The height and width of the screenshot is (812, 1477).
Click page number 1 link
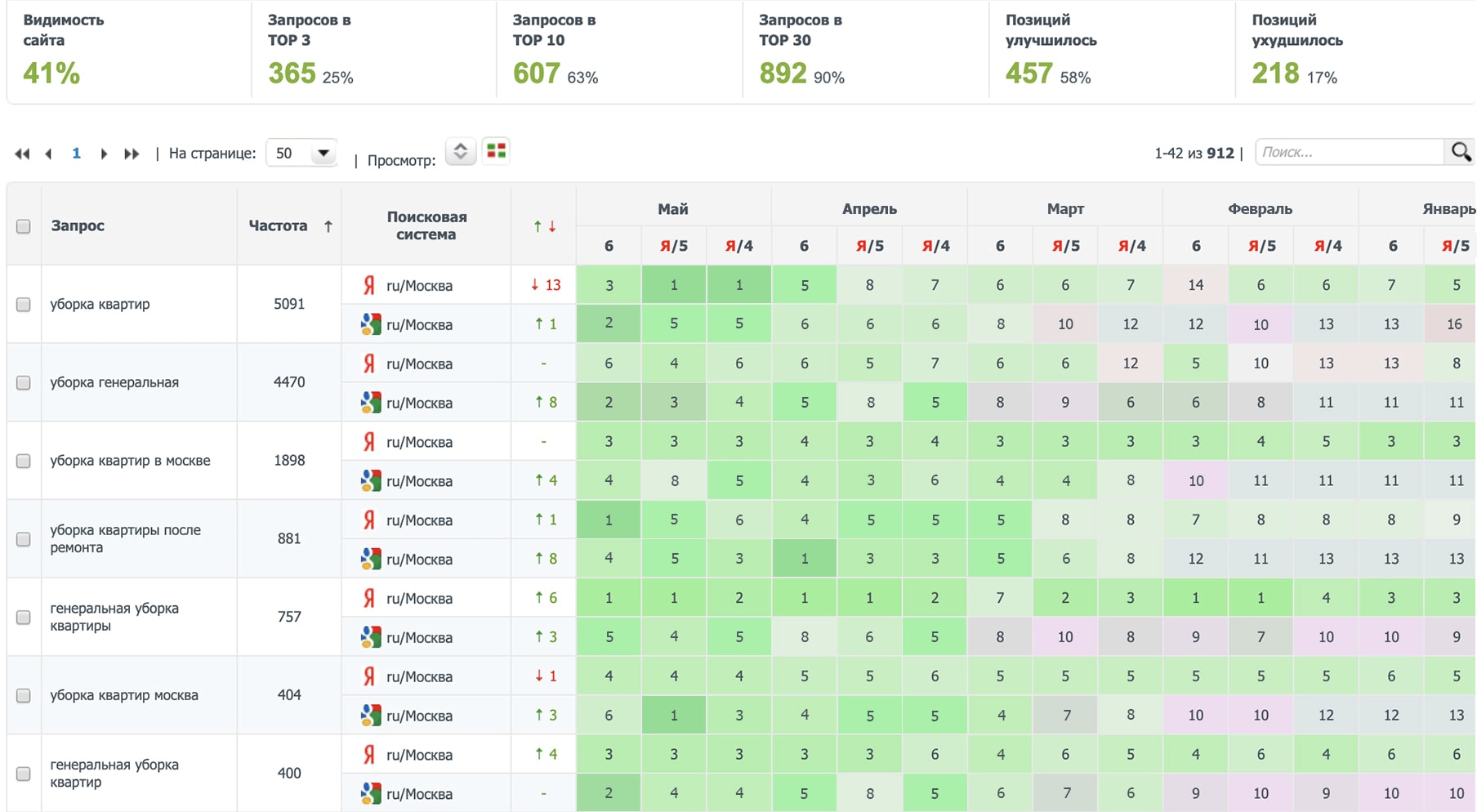coord(76,154)
